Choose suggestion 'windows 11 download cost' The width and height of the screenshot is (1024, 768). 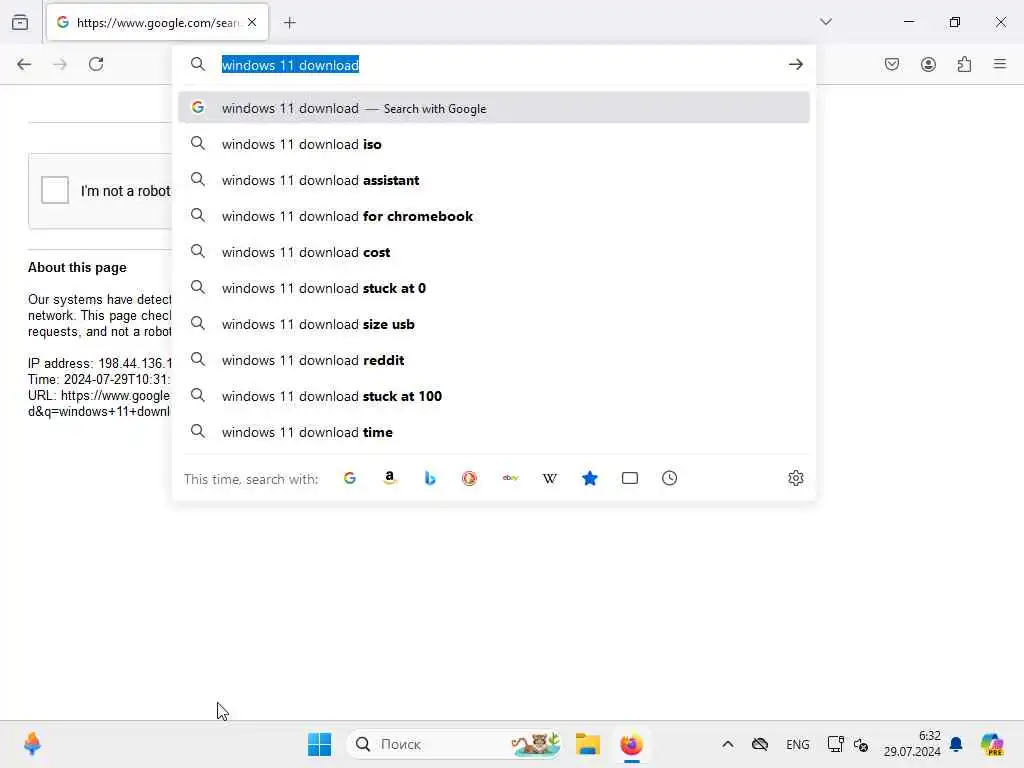pyautogui.click(x=494, y=251)
